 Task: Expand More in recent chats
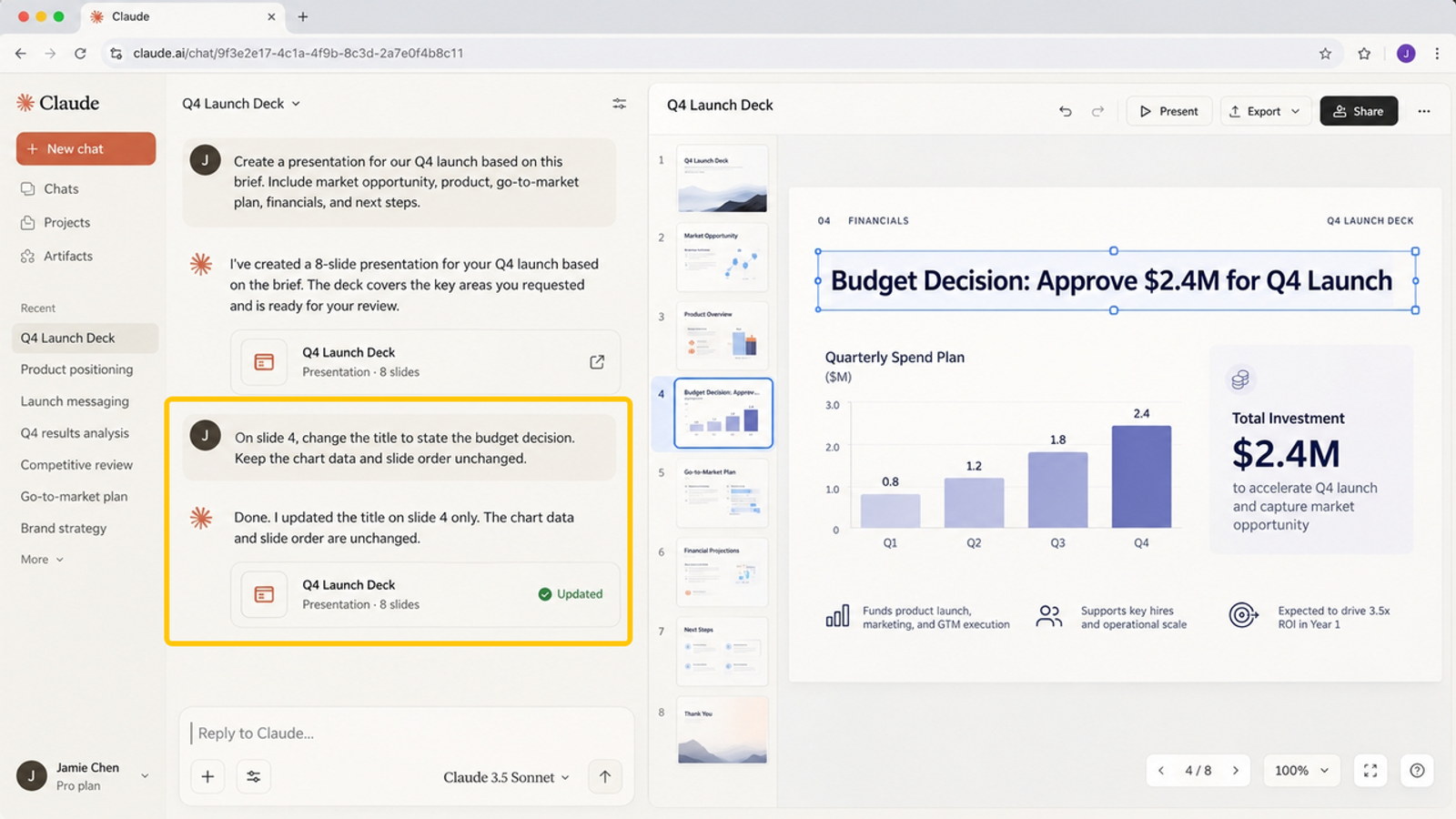42,560
